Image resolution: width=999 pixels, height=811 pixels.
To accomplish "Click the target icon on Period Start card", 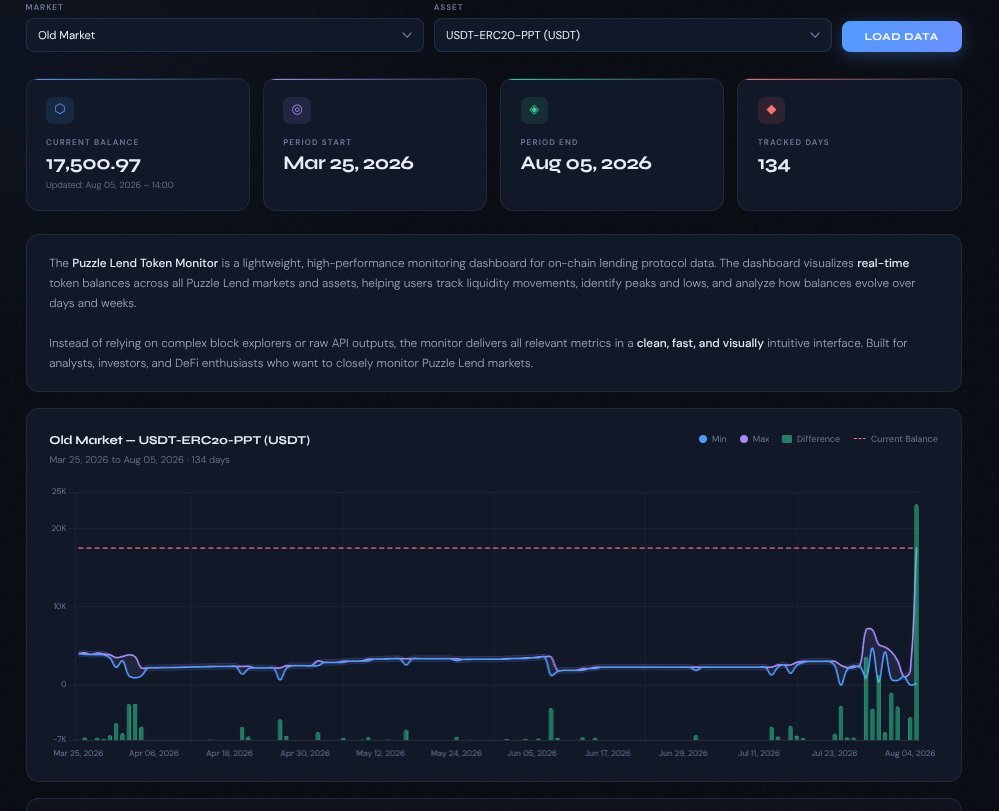I will click(x=297, y=110).
